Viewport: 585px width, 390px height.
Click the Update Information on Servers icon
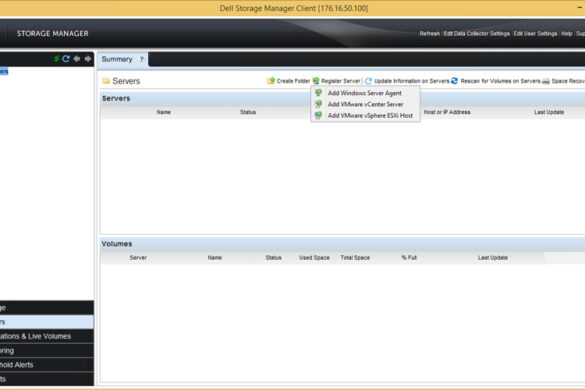(368, 81)
